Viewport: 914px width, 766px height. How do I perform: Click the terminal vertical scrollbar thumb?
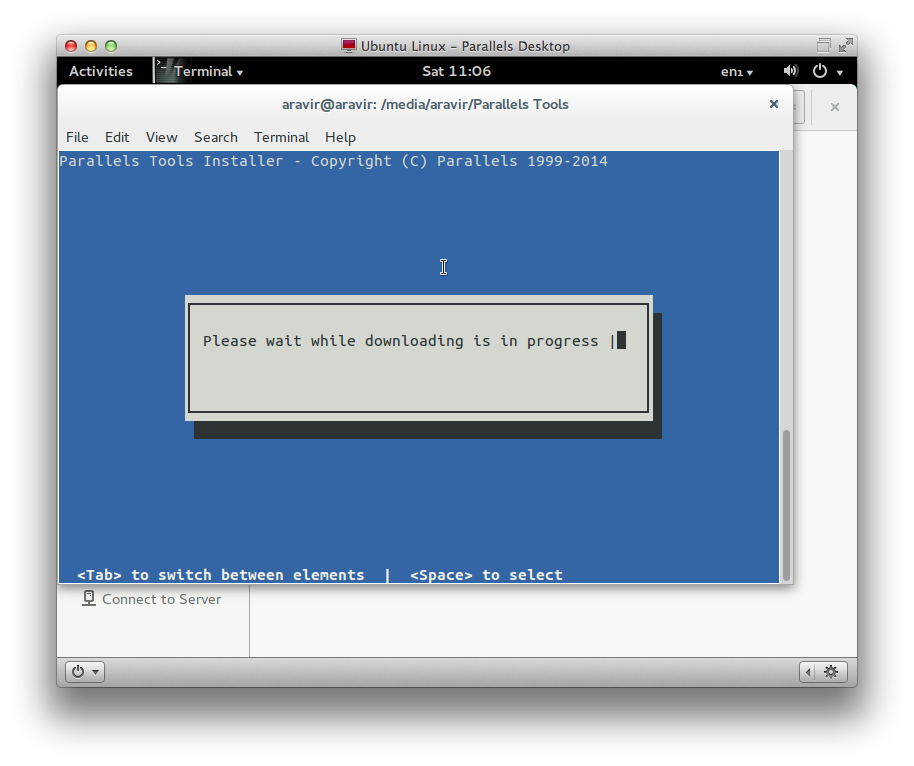coord(786,505)
